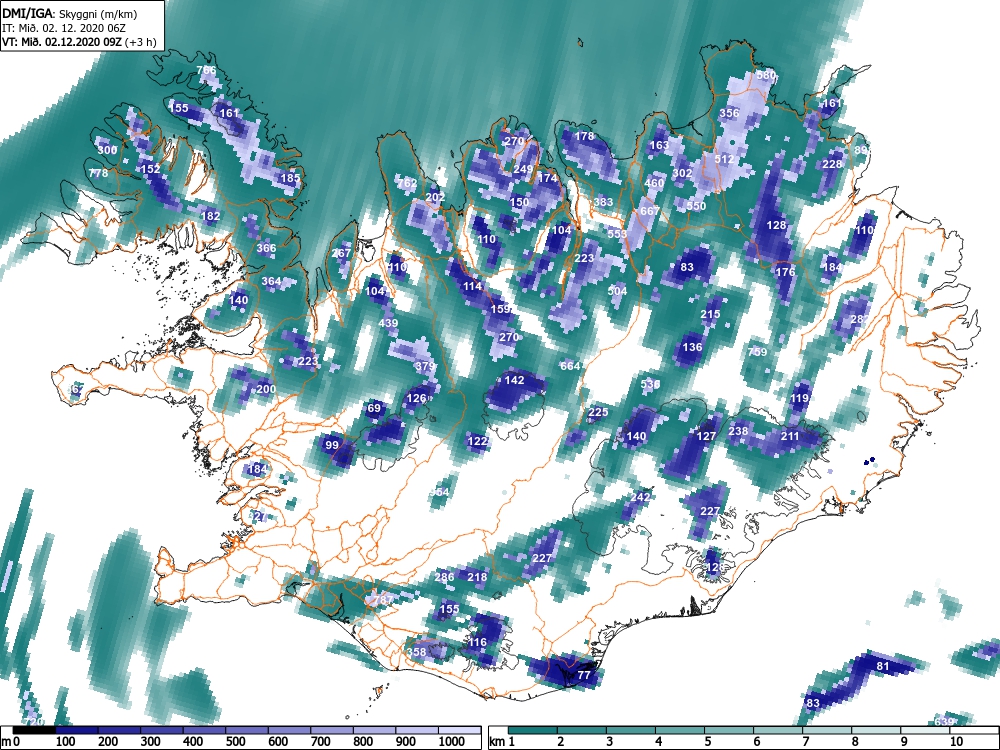Click the '553' map label

(617, 234)
